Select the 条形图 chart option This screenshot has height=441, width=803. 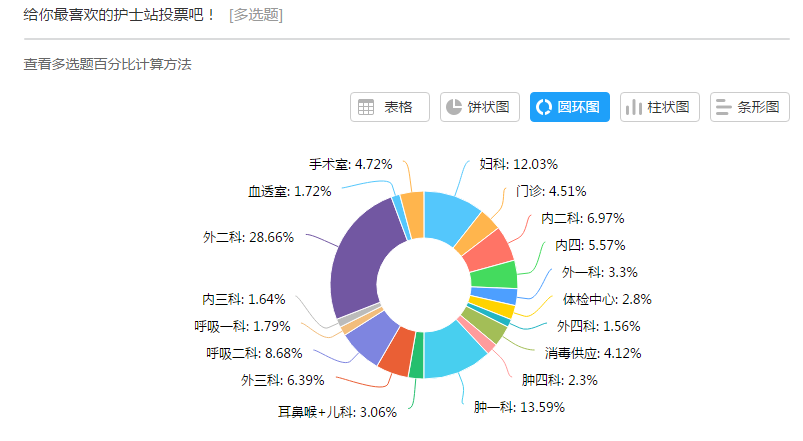(750, 107)
